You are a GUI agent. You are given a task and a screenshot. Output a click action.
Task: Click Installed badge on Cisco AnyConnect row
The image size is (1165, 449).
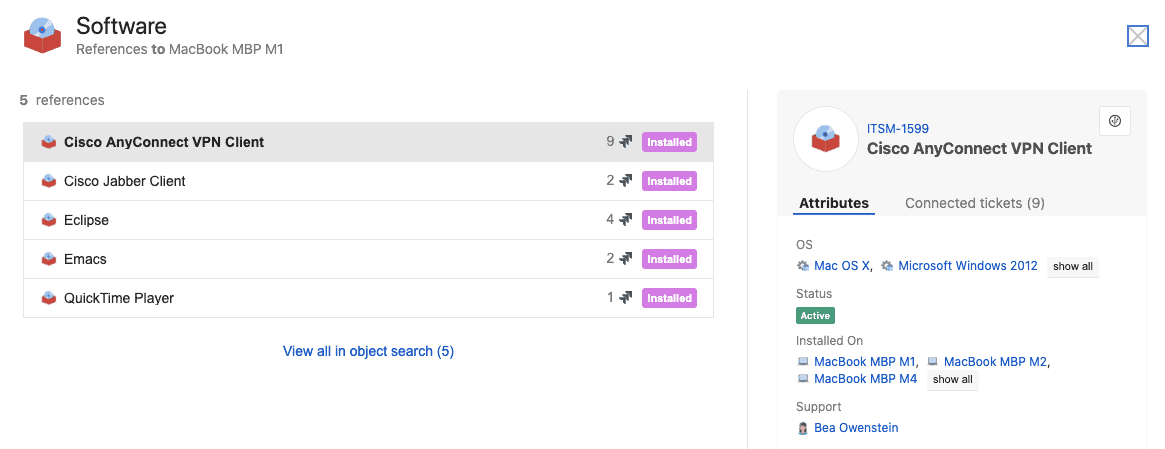(x=669, y=142)
